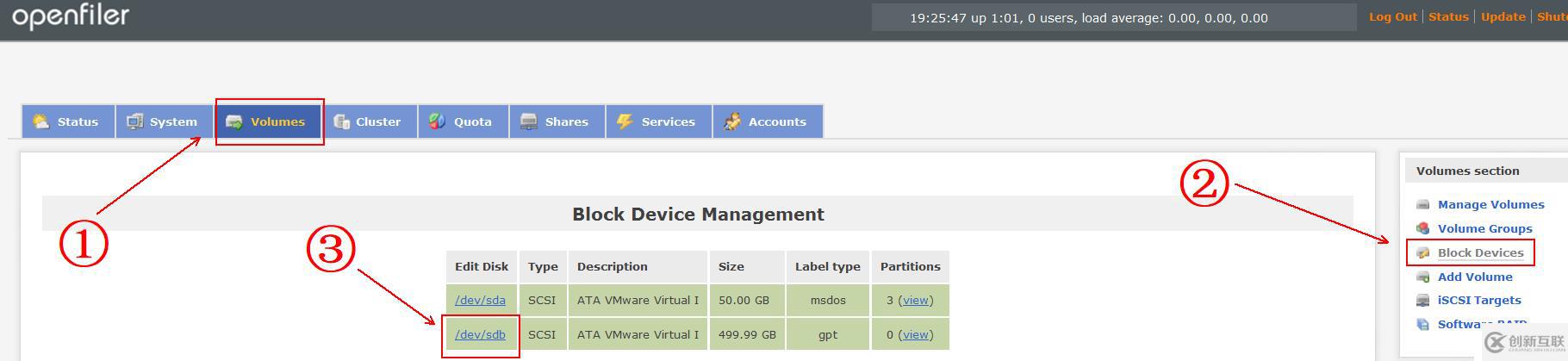
Task: Click the Services tab lightning icon
Action: [625, 121]
